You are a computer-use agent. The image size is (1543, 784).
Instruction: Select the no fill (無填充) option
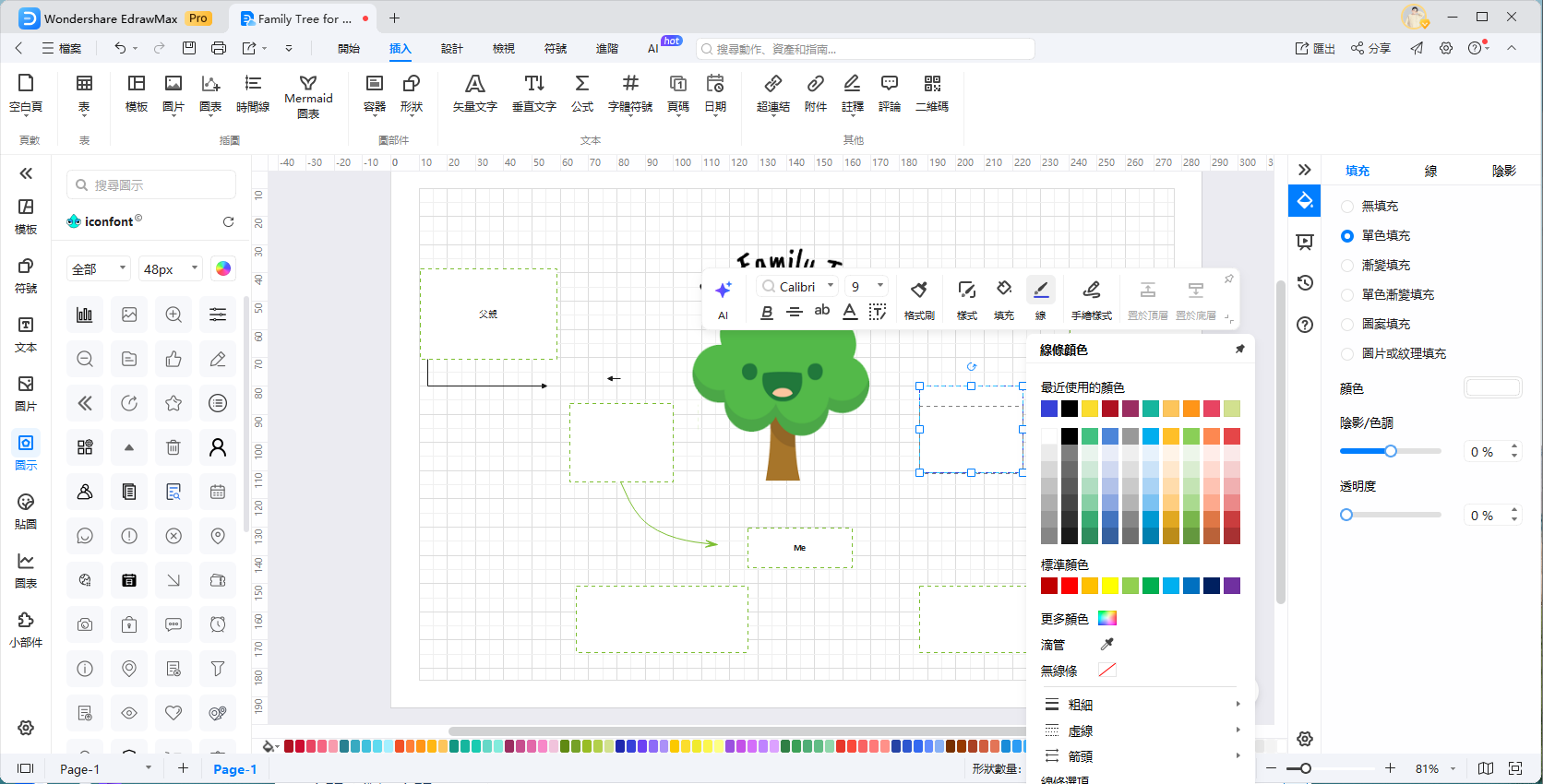(1347, 207)
